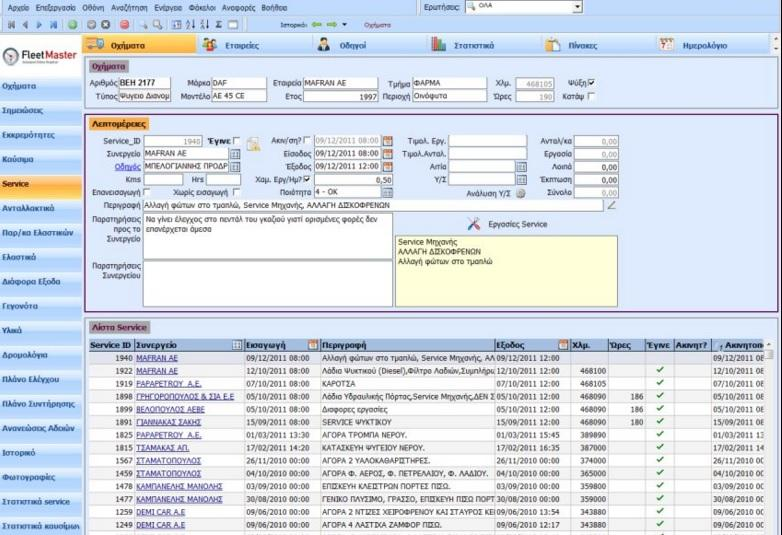Click the edit pencil icon after Περιγραφή
Image resolution: width=782 pixels, height=535 pixels.
coord(611,205)
